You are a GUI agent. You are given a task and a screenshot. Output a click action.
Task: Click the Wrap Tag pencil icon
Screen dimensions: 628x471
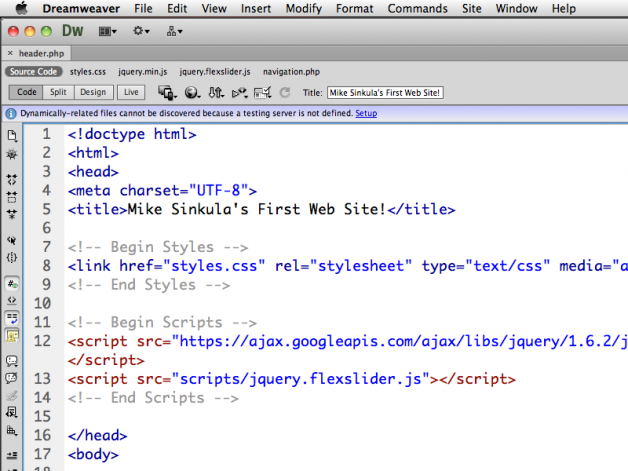[12, 396]
